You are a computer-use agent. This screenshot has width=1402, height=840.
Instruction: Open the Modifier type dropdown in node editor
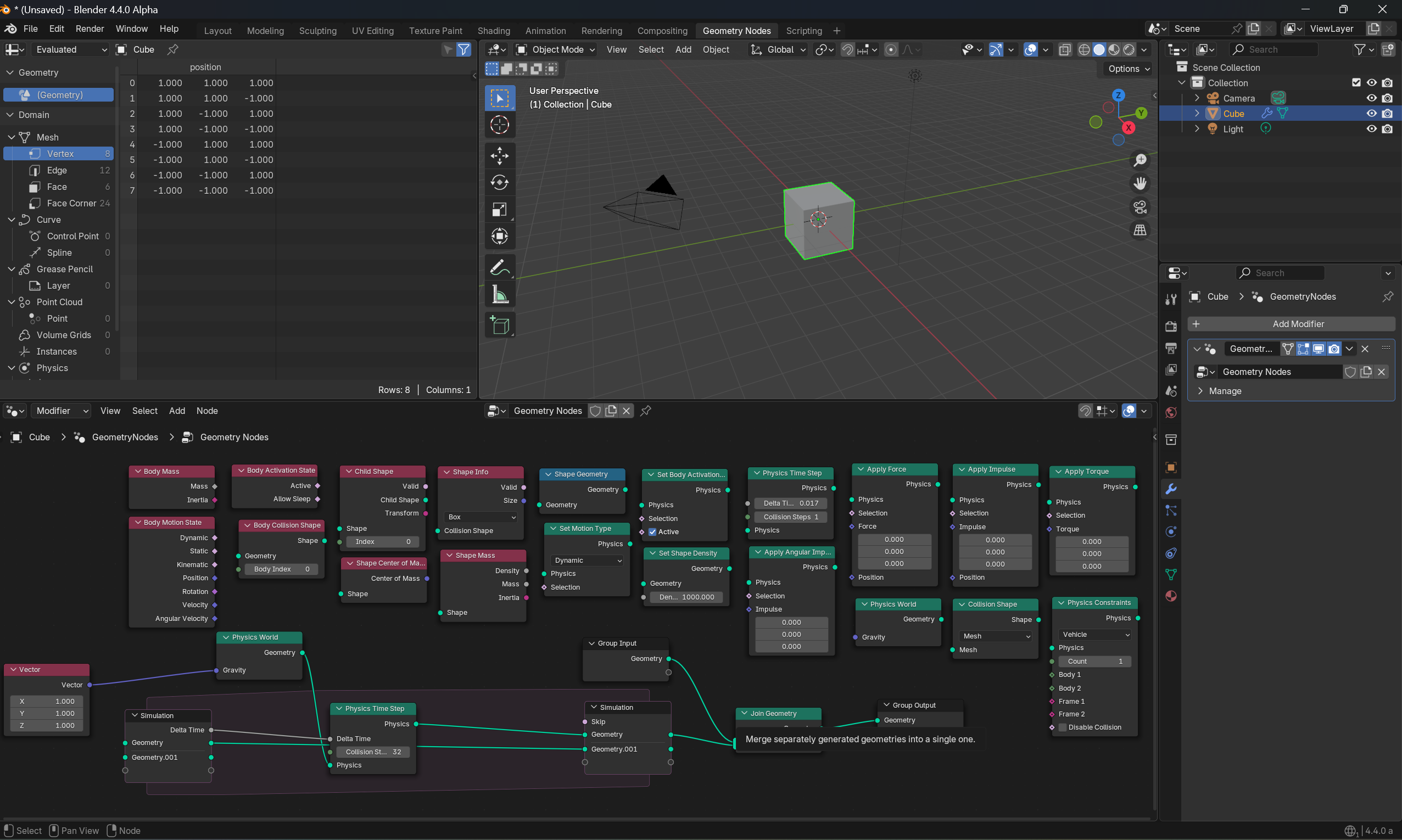click(60, 411)
